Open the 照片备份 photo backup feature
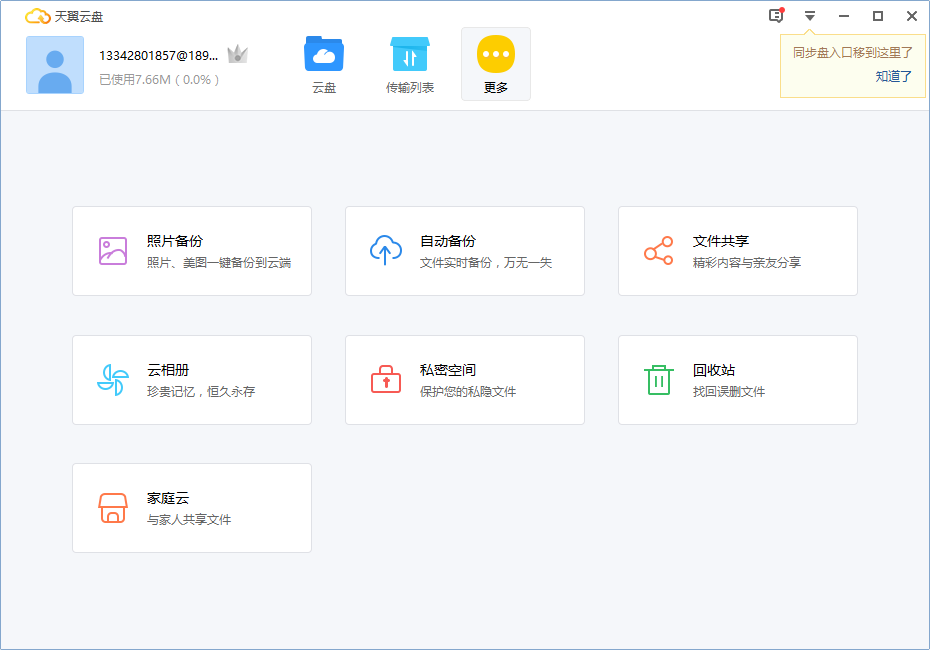Image resolution: width=930 pixels, height=650 pixels. click(191, 250)
